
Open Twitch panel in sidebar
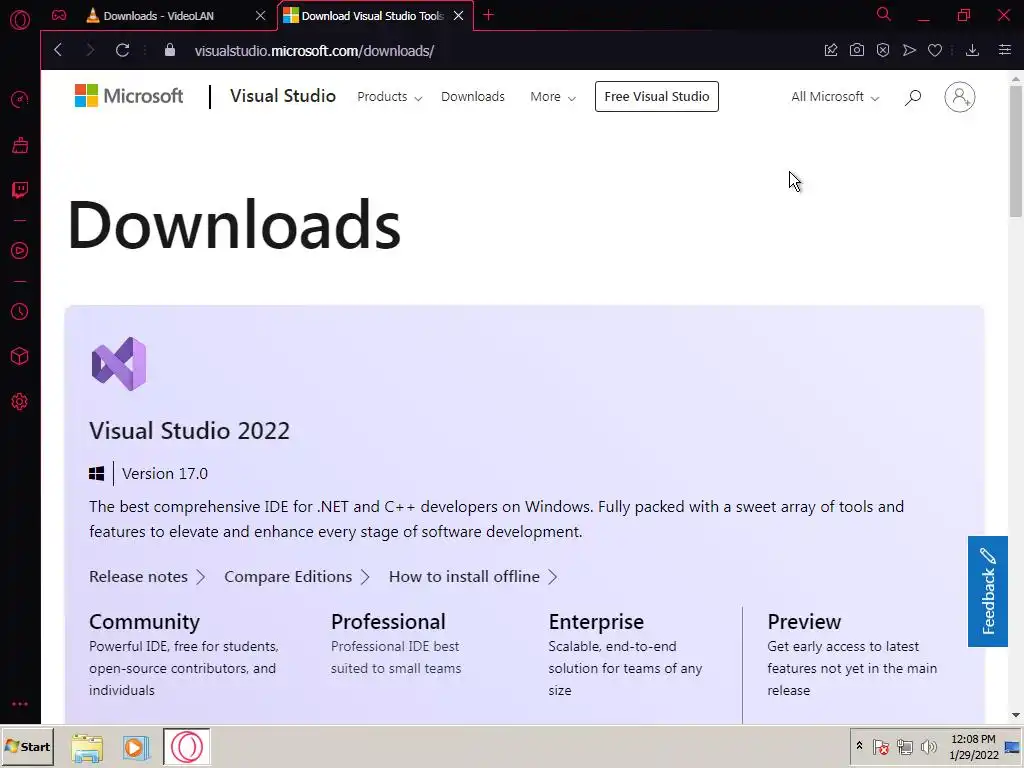click(20, 190)
